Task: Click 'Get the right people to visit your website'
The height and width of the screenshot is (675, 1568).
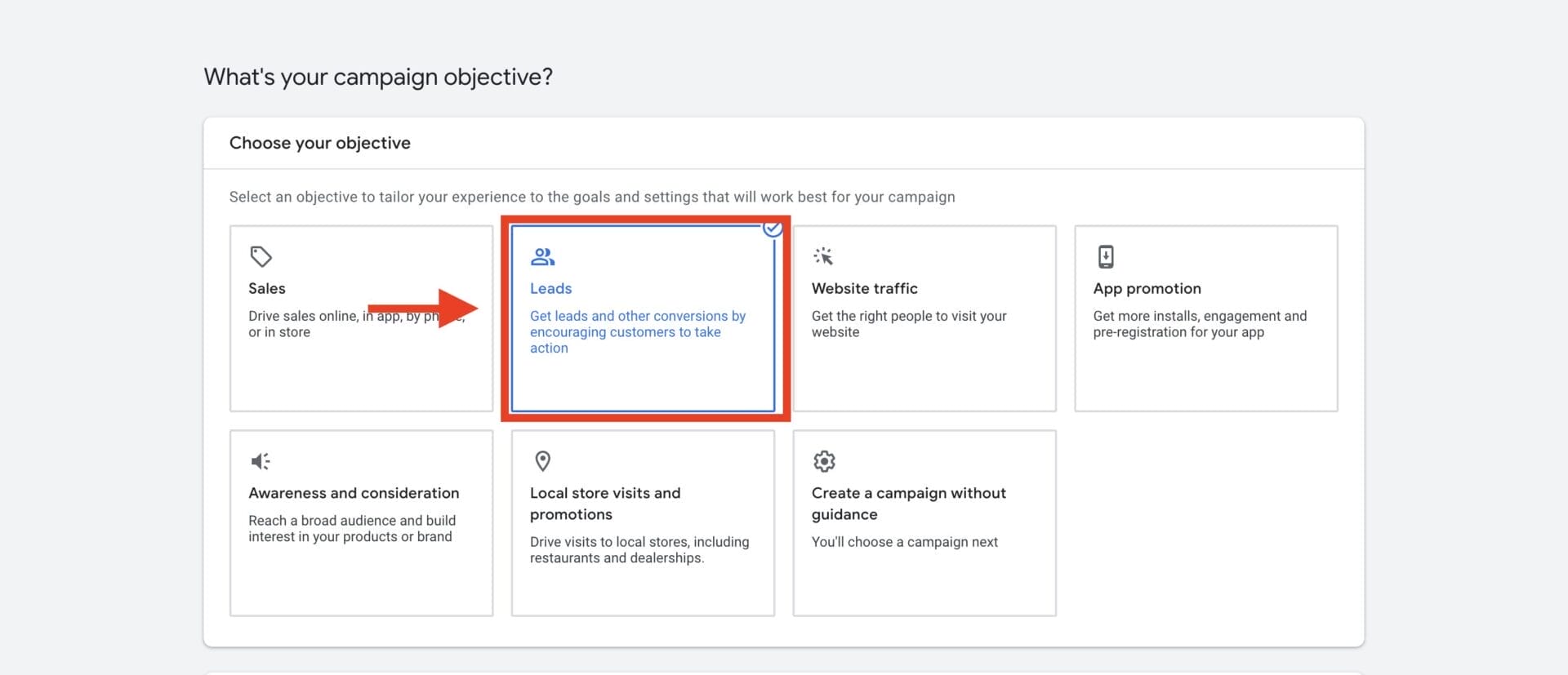Action: [x=909, y=324]
